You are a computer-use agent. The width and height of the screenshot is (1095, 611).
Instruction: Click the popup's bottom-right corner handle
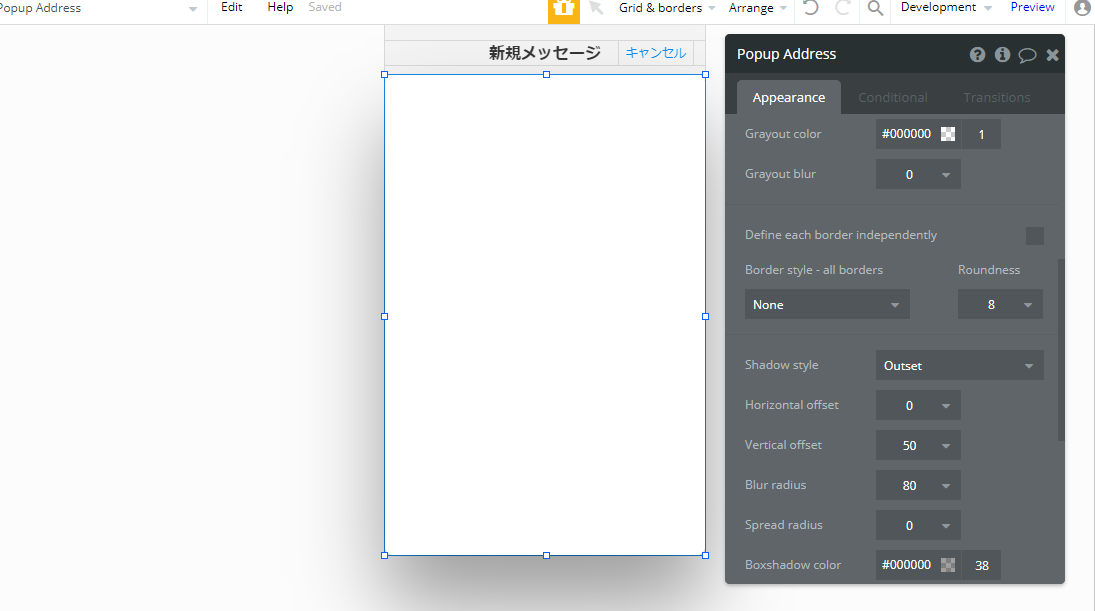[x=705, y=555]
